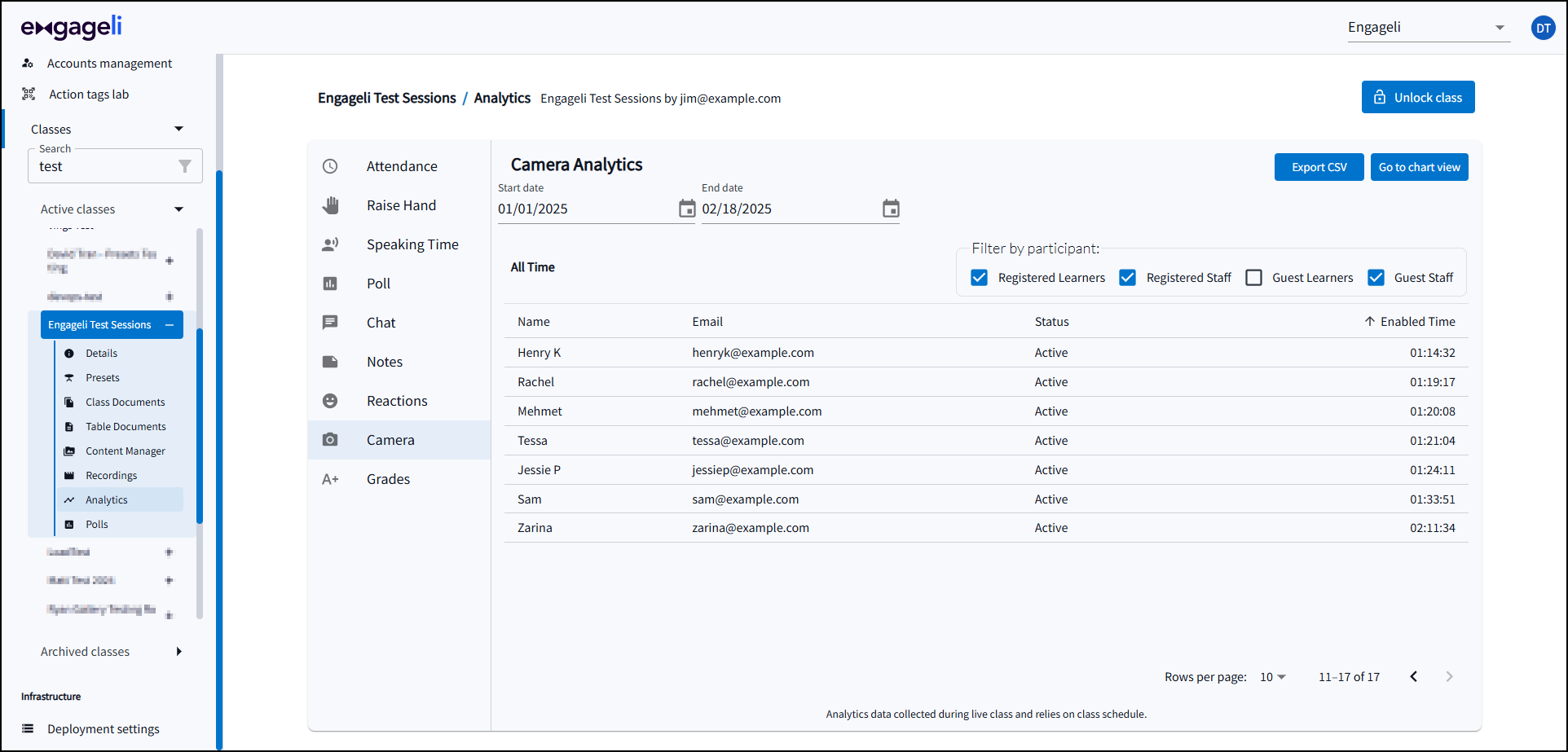Screen dimensions: 1568x752
Task: Click the Enabled Time sort arrow
Action: (1370, 321)
